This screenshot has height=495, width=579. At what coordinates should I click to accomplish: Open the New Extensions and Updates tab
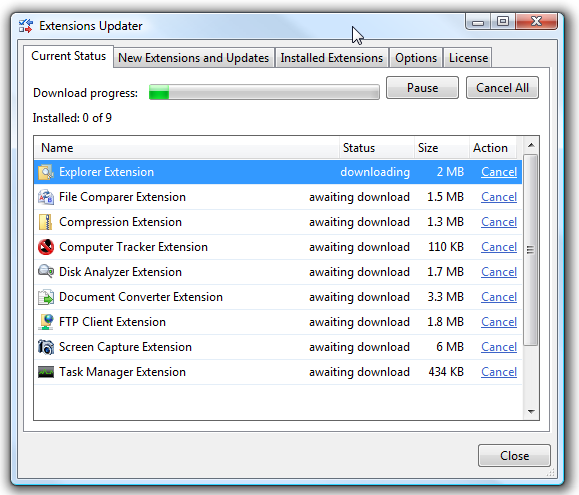[193, 58]
